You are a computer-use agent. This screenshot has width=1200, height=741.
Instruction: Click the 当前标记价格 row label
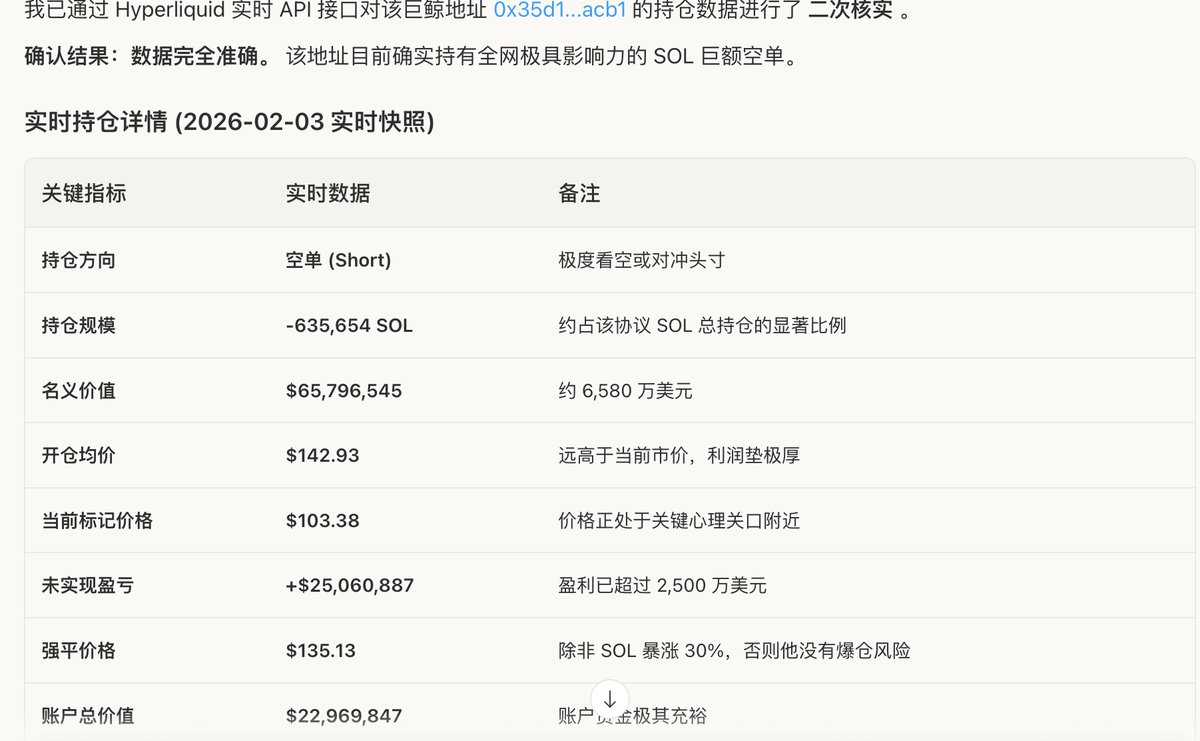click(98, 520)
